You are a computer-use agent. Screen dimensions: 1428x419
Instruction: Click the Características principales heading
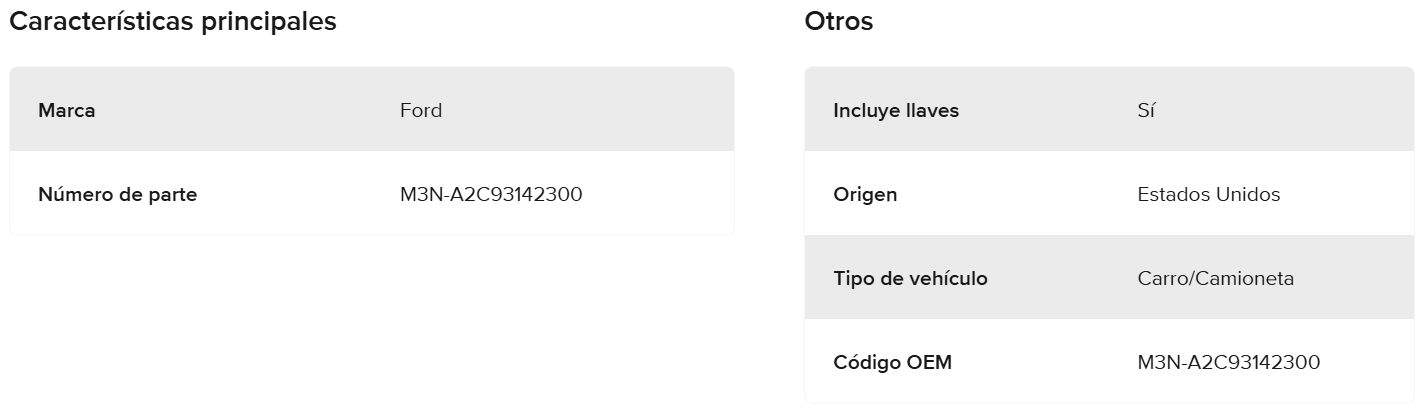click(x=173, y=22)
